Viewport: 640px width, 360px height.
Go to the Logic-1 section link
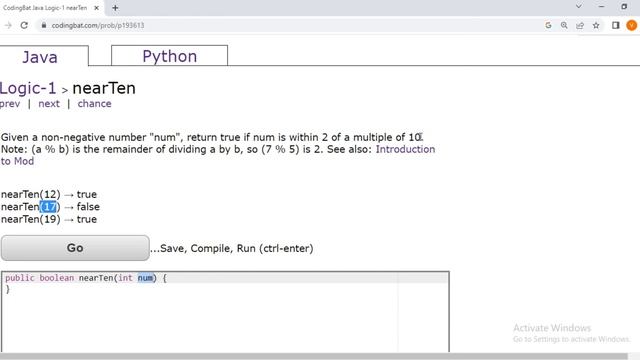click(x=28, y=88)
